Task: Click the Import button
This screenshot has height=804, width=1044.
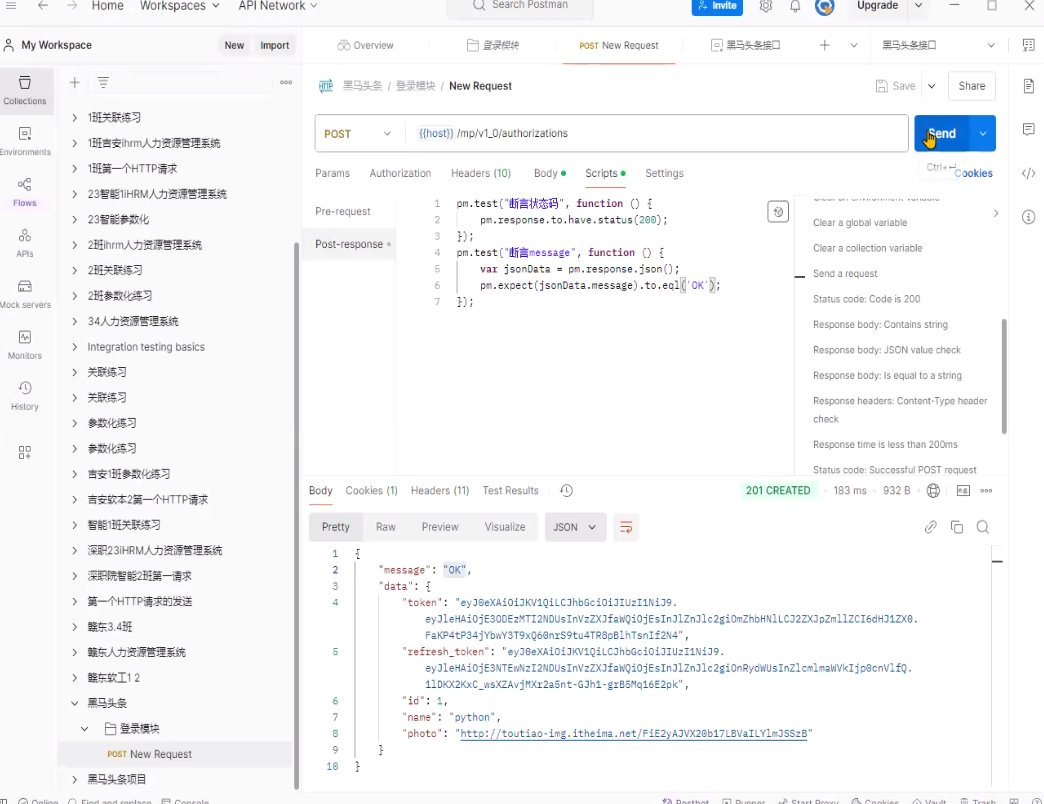Action: click(274, 45)
